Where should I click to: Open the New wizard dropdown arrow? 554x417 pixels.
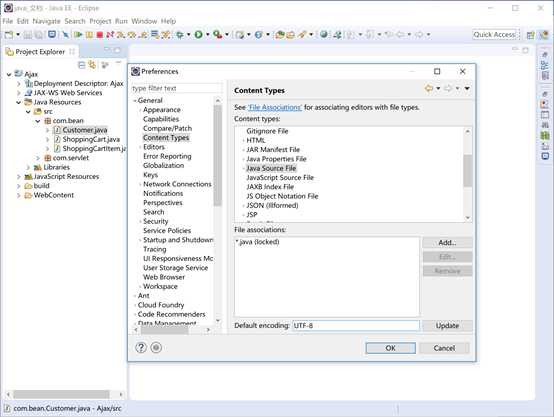click(18, 35)
